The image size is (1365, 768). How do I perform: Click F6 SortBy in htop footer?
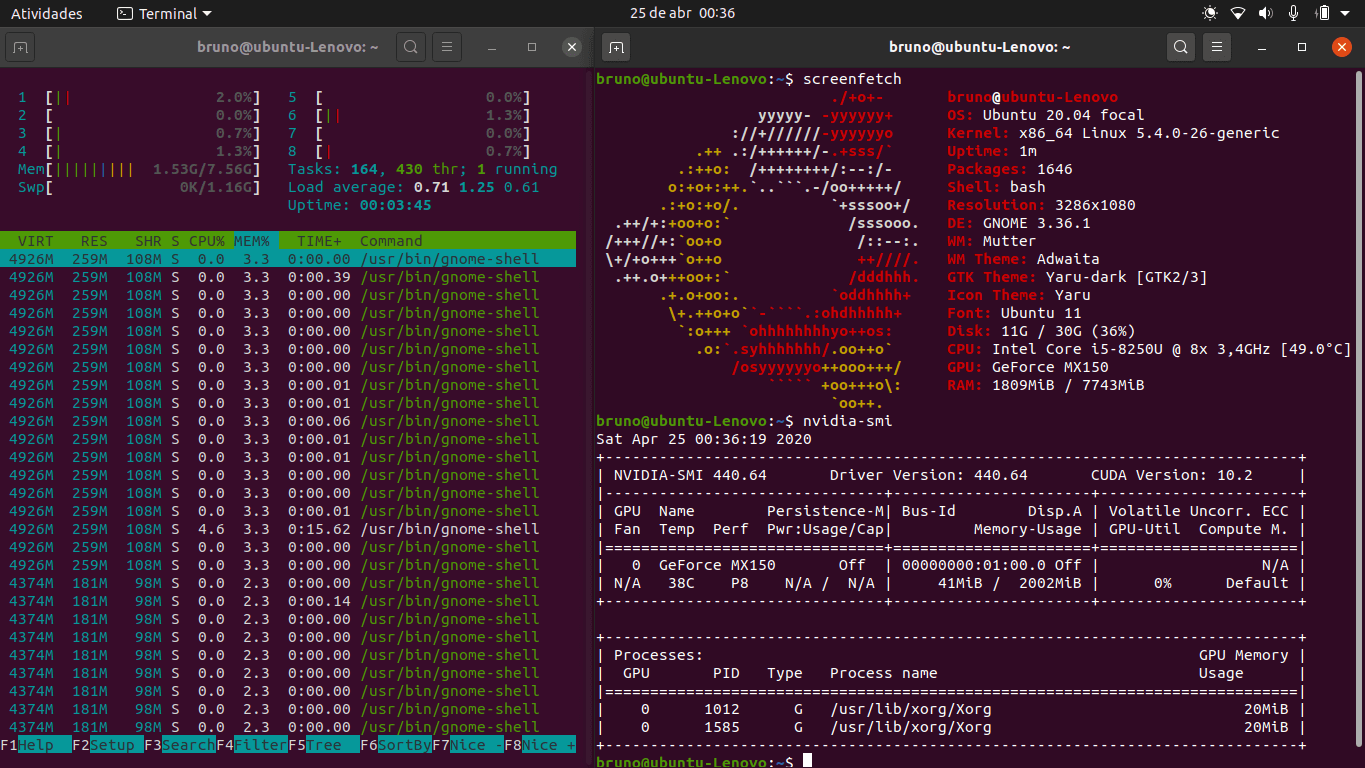click(395, 745)
